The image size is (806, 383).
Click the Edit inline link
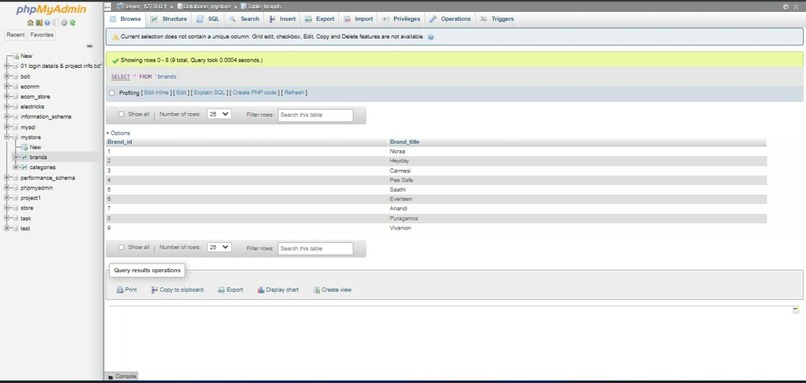pos(156,93)
